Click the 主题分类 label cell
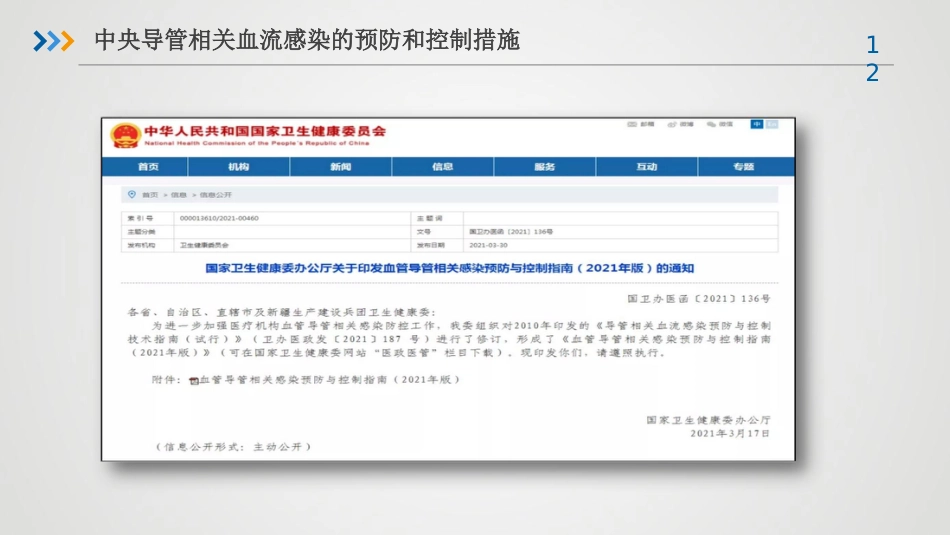 [x=148, y=231]
